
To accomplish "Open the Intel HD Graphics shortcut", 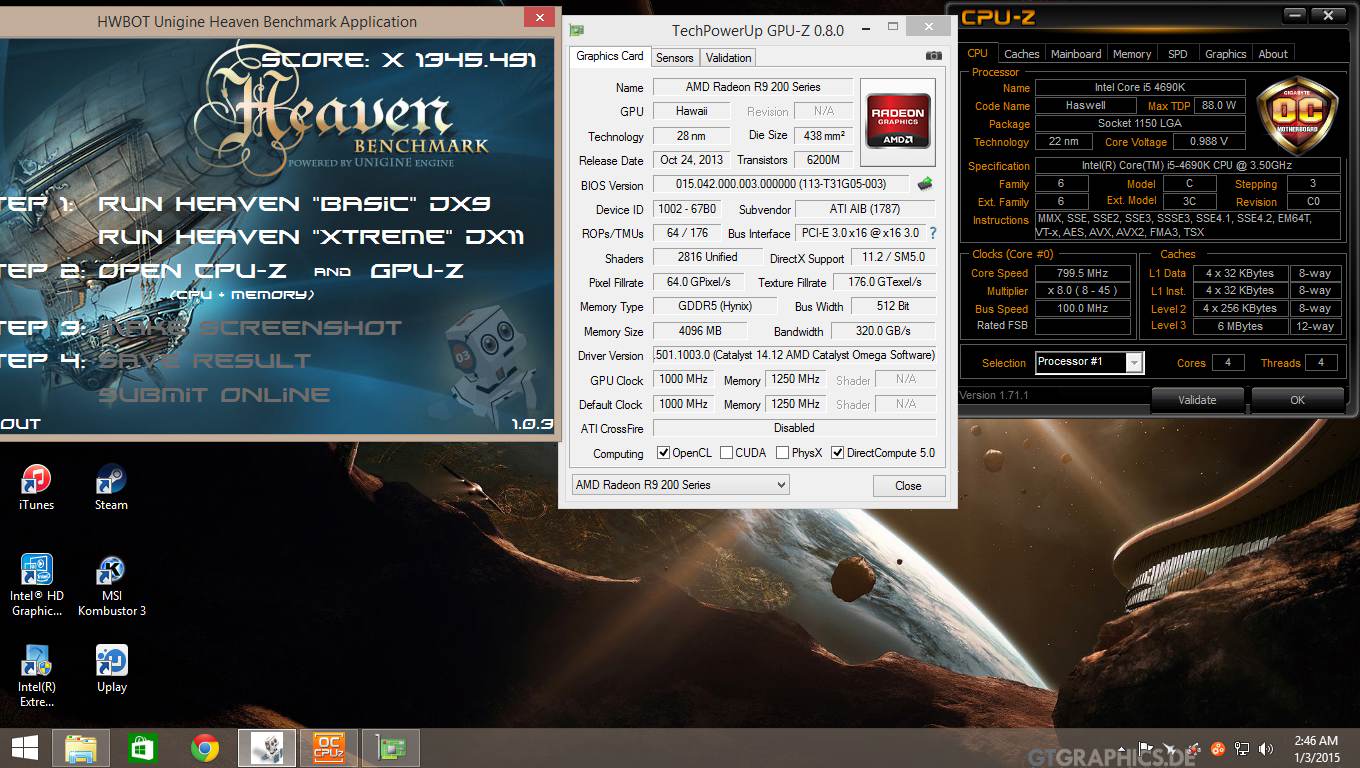I will pyautogui.click(x=37, y=586).
